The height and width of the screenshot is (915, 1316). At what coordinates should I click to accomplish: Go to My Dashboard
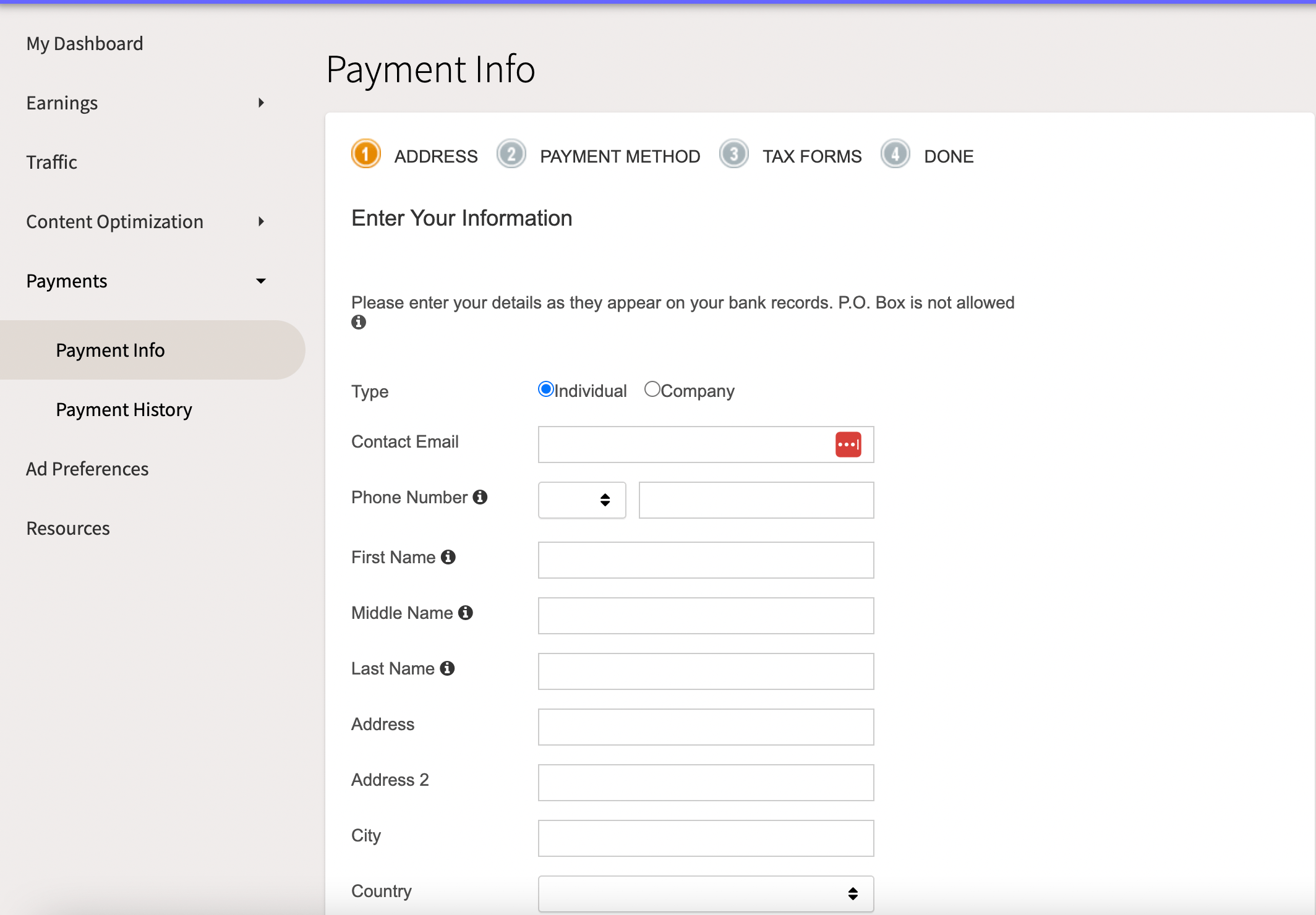click(85, 43)
